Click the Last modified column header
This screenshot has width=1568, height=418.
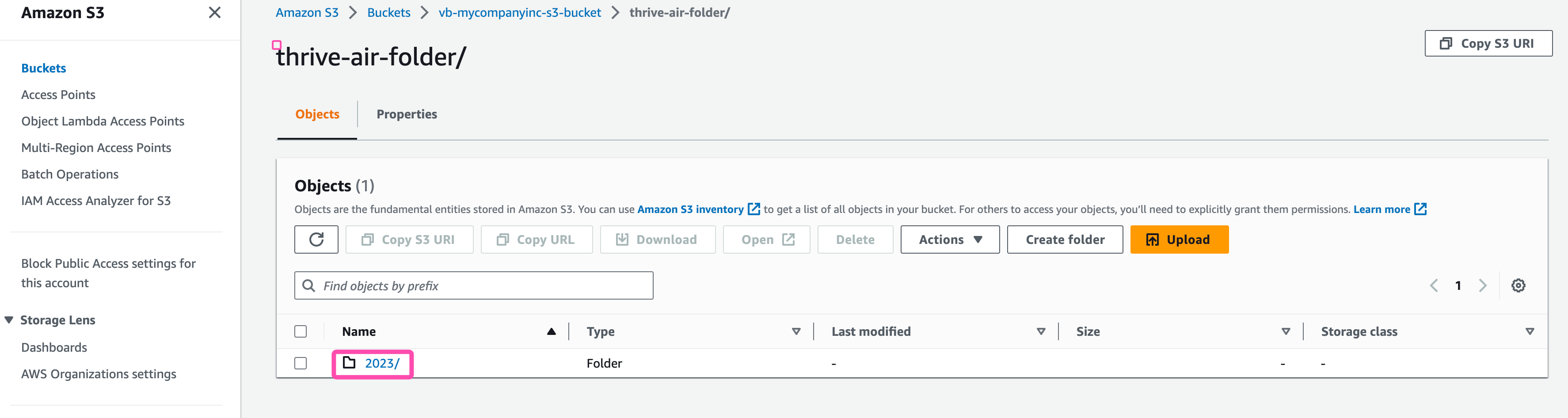[x=871, y=331]
